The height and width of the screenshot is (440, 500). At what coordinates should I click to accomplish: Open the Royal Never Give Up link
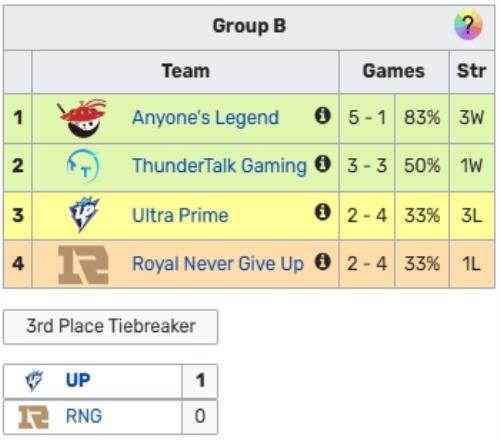coord(218,264)
